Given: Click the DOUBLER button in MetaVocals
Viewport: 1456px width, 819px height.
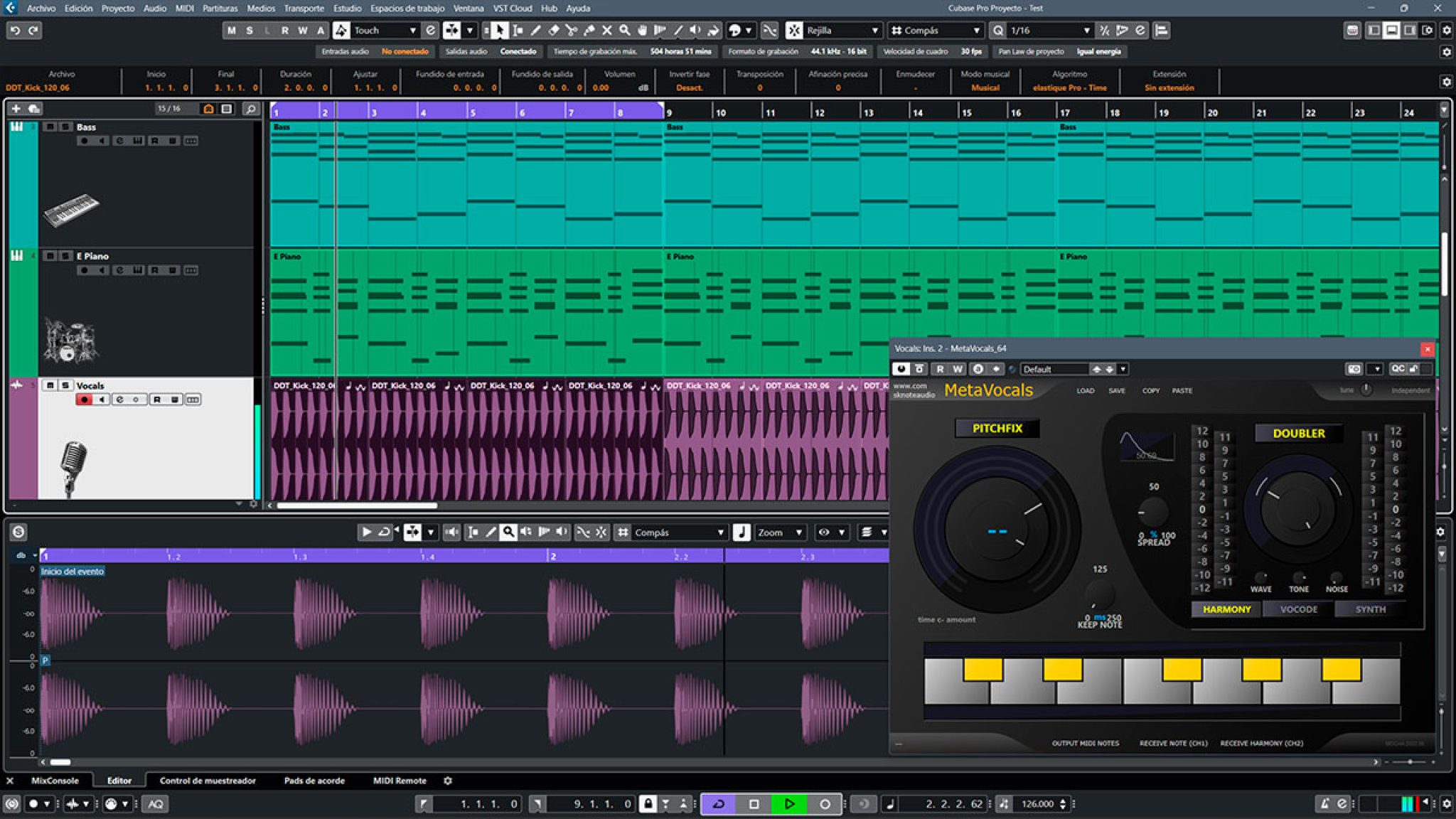Looking at the screenshot, I should 1298,433.
